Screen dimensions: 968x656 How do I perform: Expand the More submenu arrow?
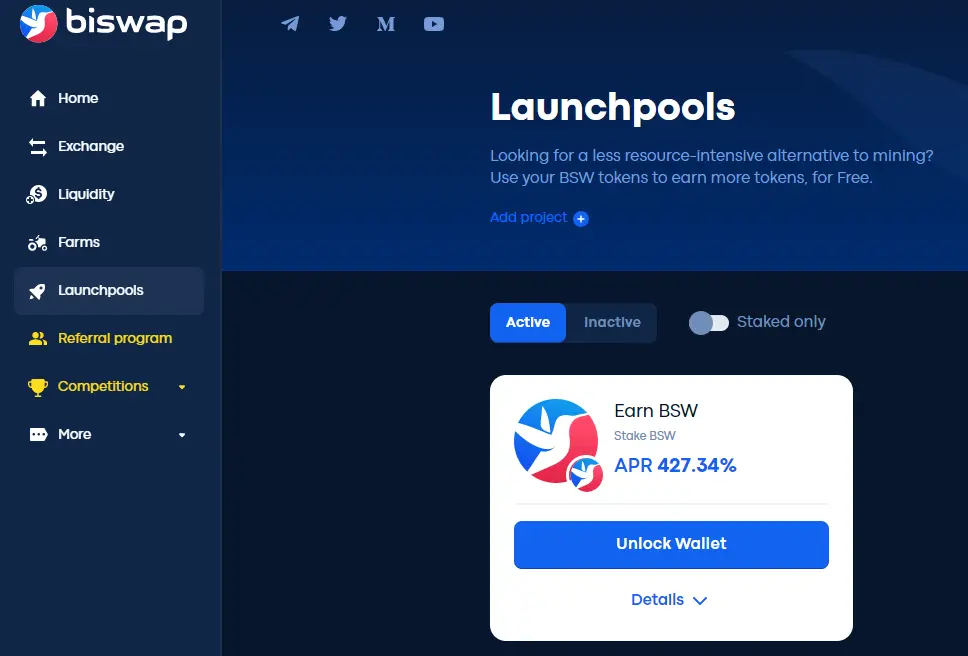coord(182,435)
